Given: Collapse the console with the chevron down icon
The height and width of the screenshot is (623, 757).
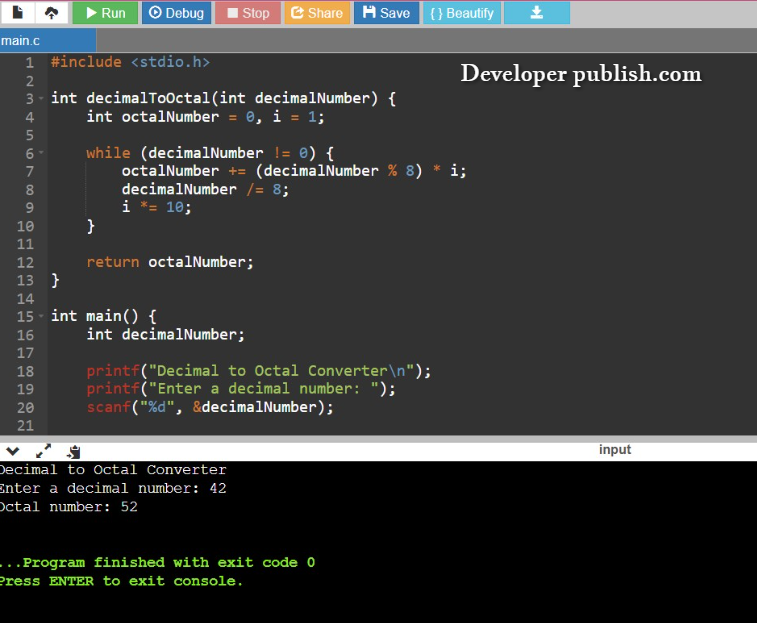Looking at the screenshot, I should 13,451.
